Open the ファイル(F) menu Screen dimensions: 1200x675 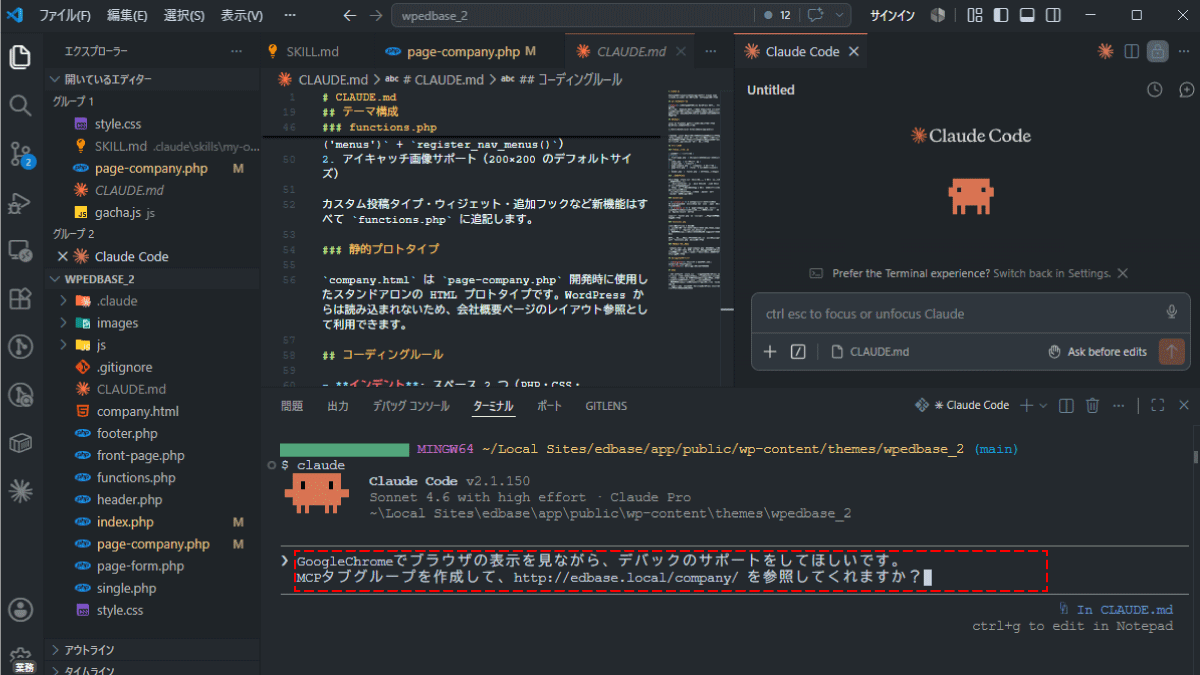coord(64,15)
